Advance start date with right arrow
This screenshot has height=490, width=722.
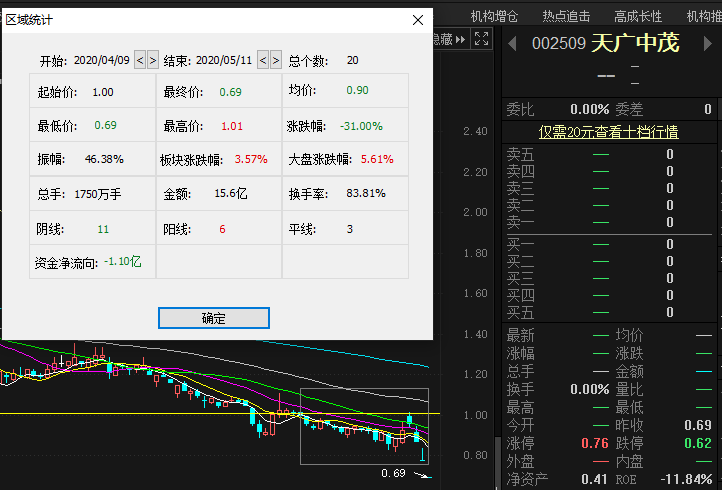coord(153,61)
